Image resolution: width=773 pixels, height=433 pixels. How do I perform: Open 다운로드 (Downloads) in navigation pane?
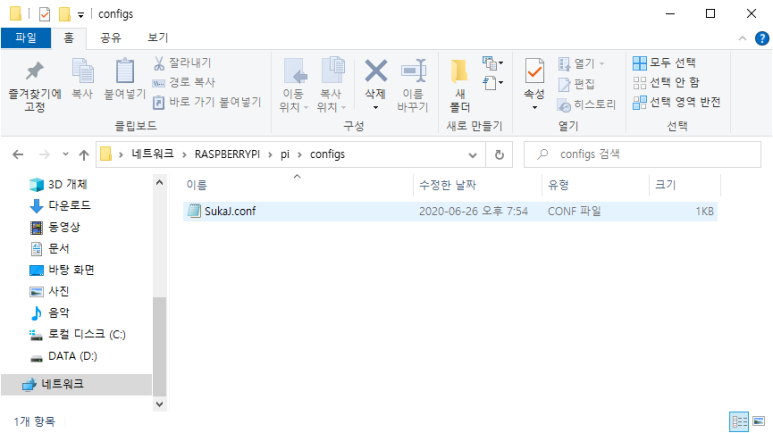coord(60,205)
